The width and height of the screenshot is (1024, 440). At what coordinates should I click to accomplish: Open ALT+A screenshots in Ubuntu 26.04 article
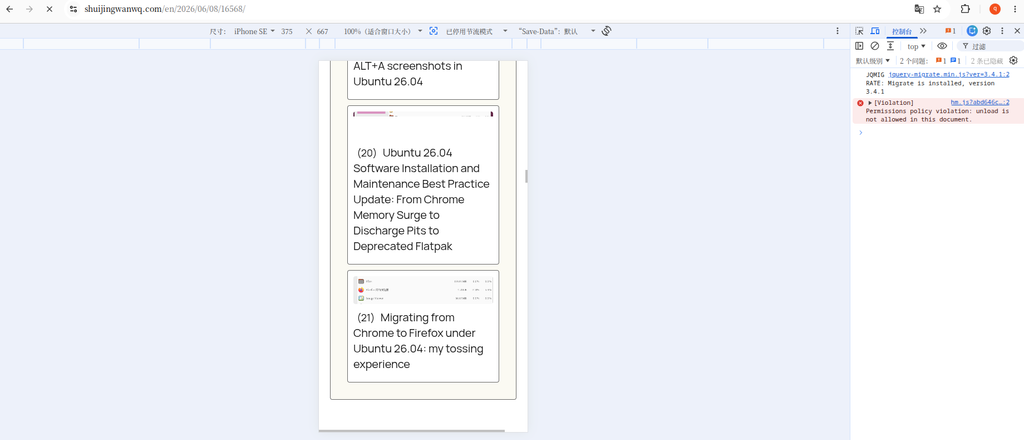coord(408,74)
